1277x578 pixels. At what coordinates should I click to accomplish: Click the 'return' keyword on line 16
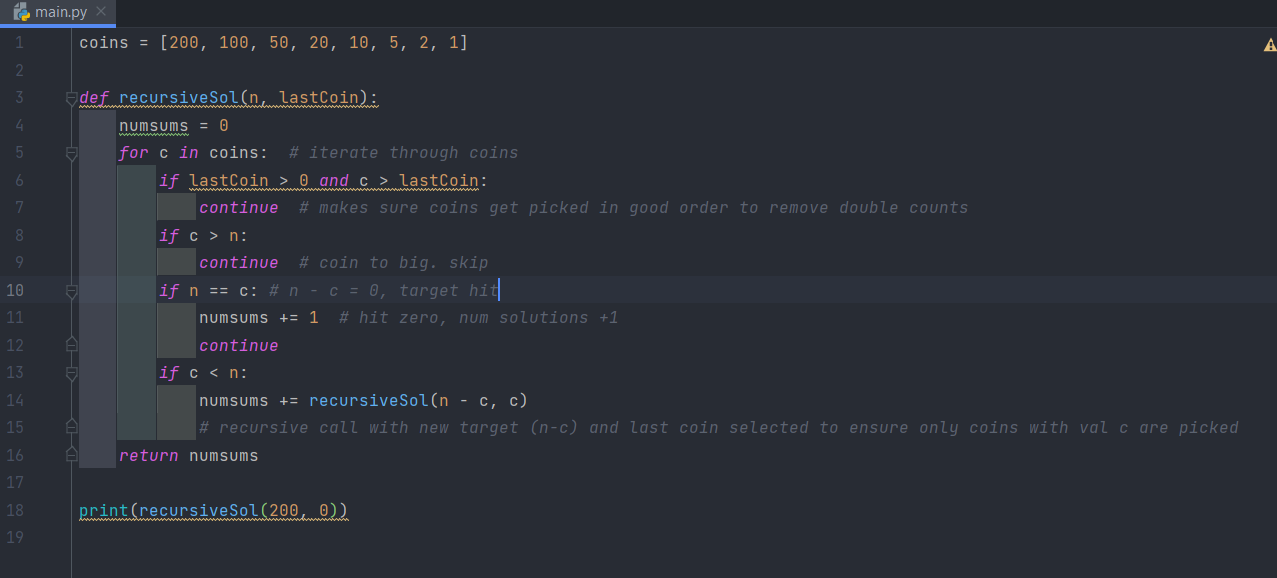click(x=148, y=455)
